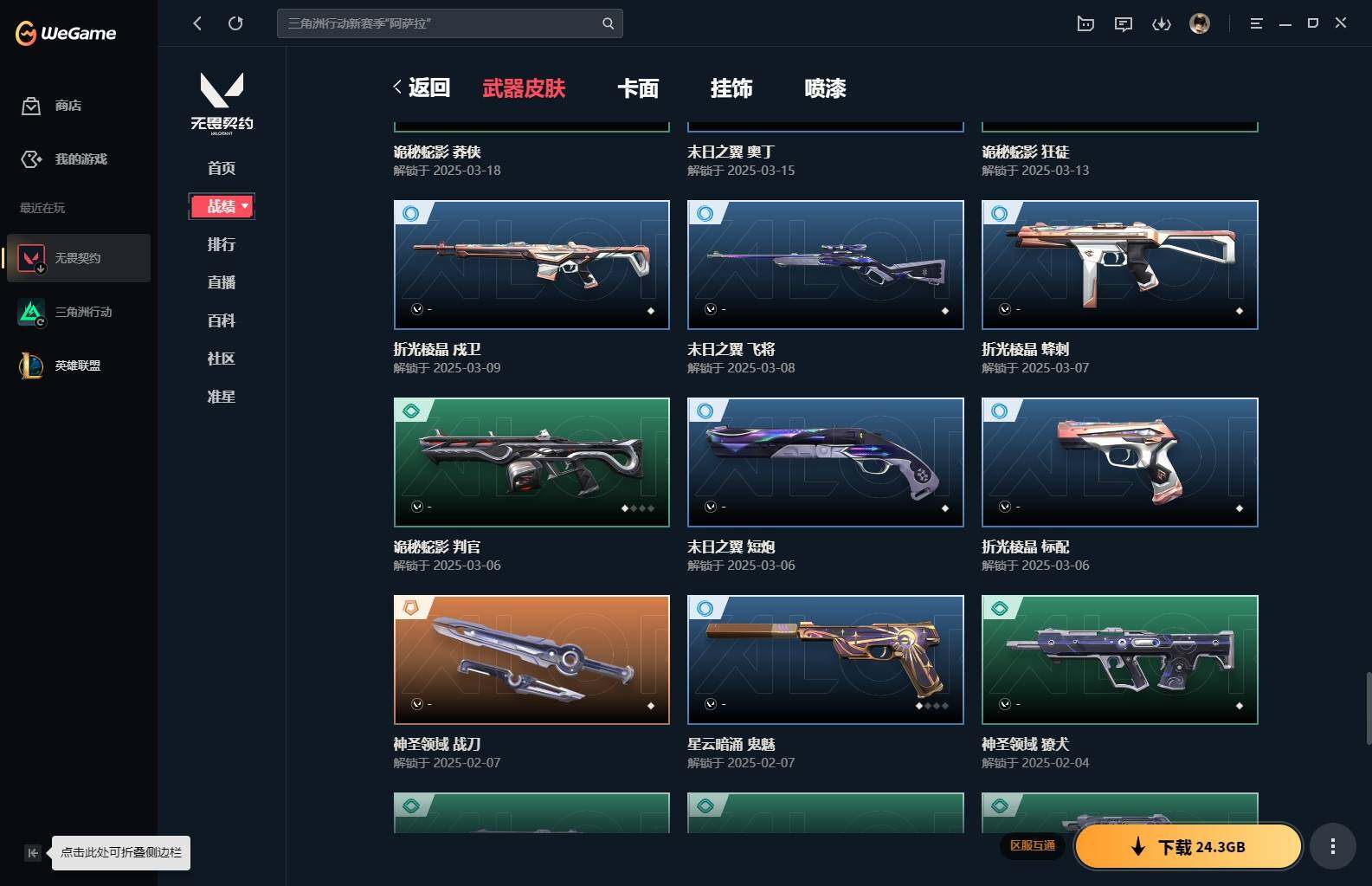Click the 下载 24.3GB download button
1372x886 pixels.
tap(1188, 846)
